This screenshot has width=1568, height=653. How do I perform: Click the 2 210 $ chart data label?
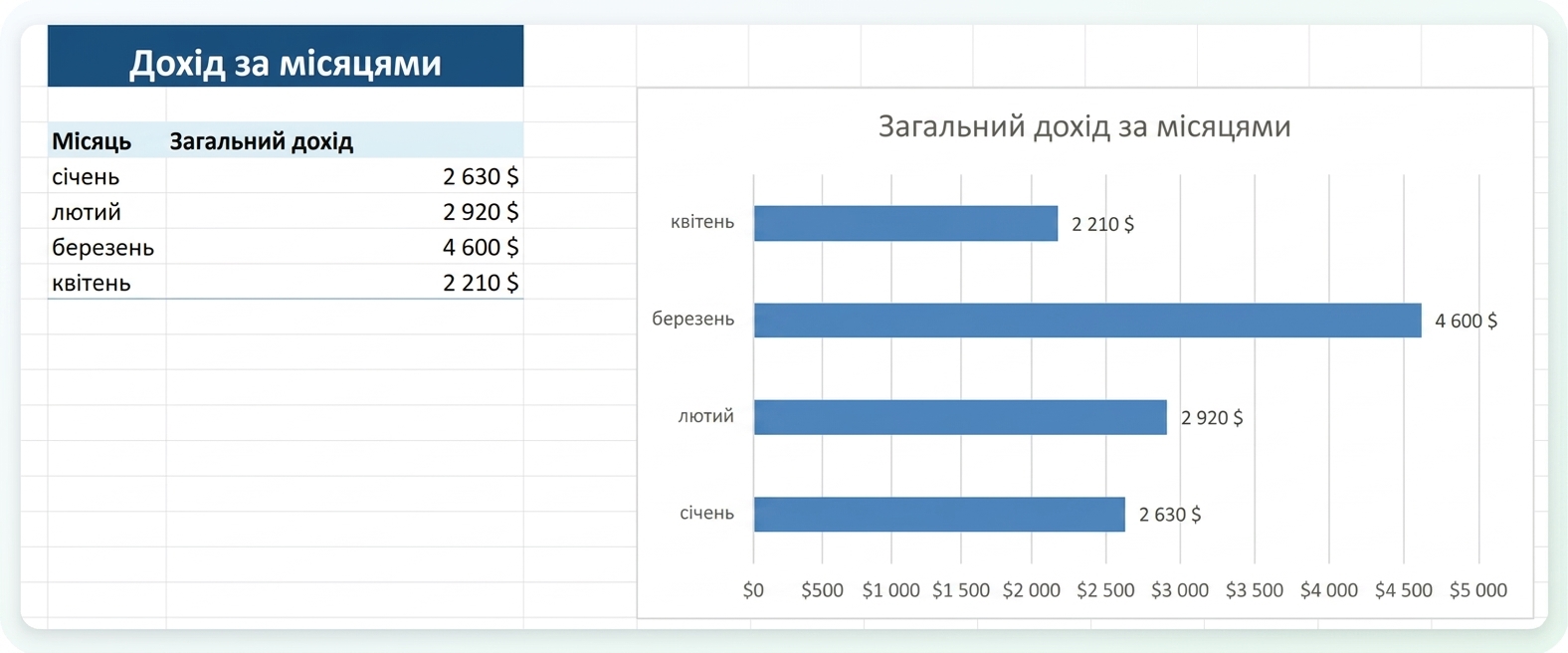click(1102, 224)
